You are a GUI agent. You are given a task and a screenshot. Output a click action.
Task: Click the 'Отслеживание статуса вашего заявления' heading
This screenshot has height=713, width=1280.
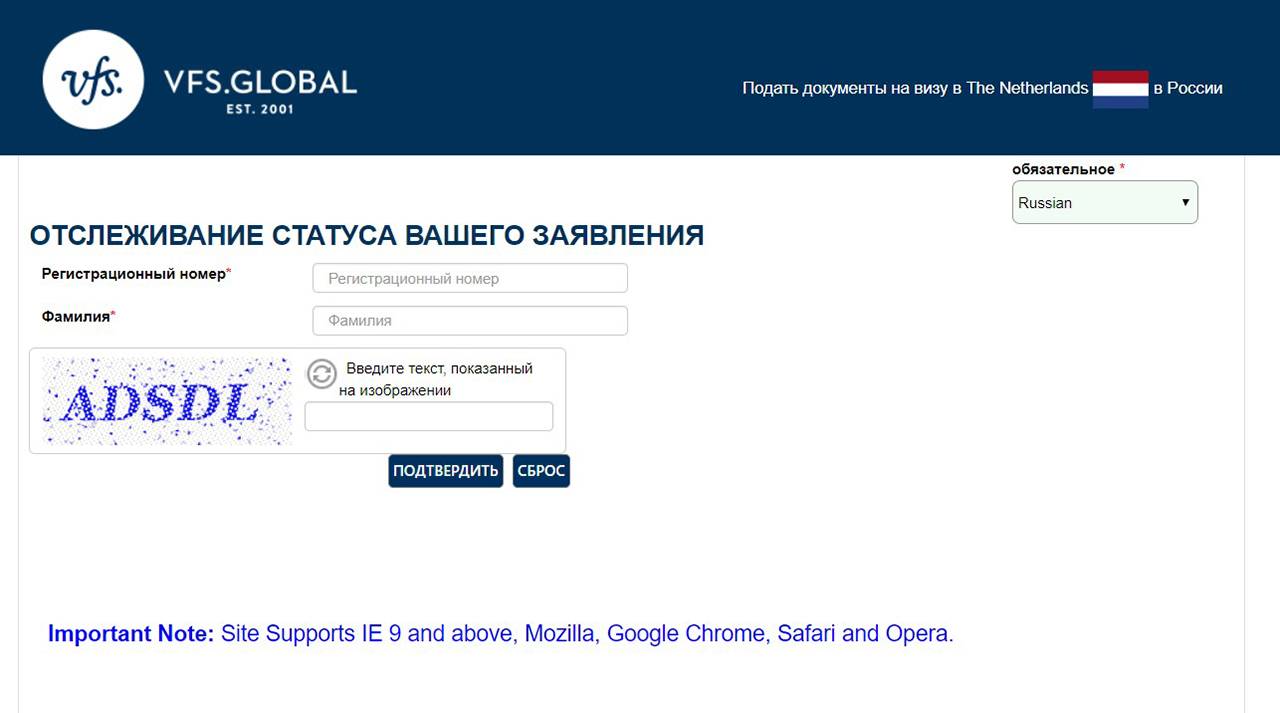pos(366,235)
